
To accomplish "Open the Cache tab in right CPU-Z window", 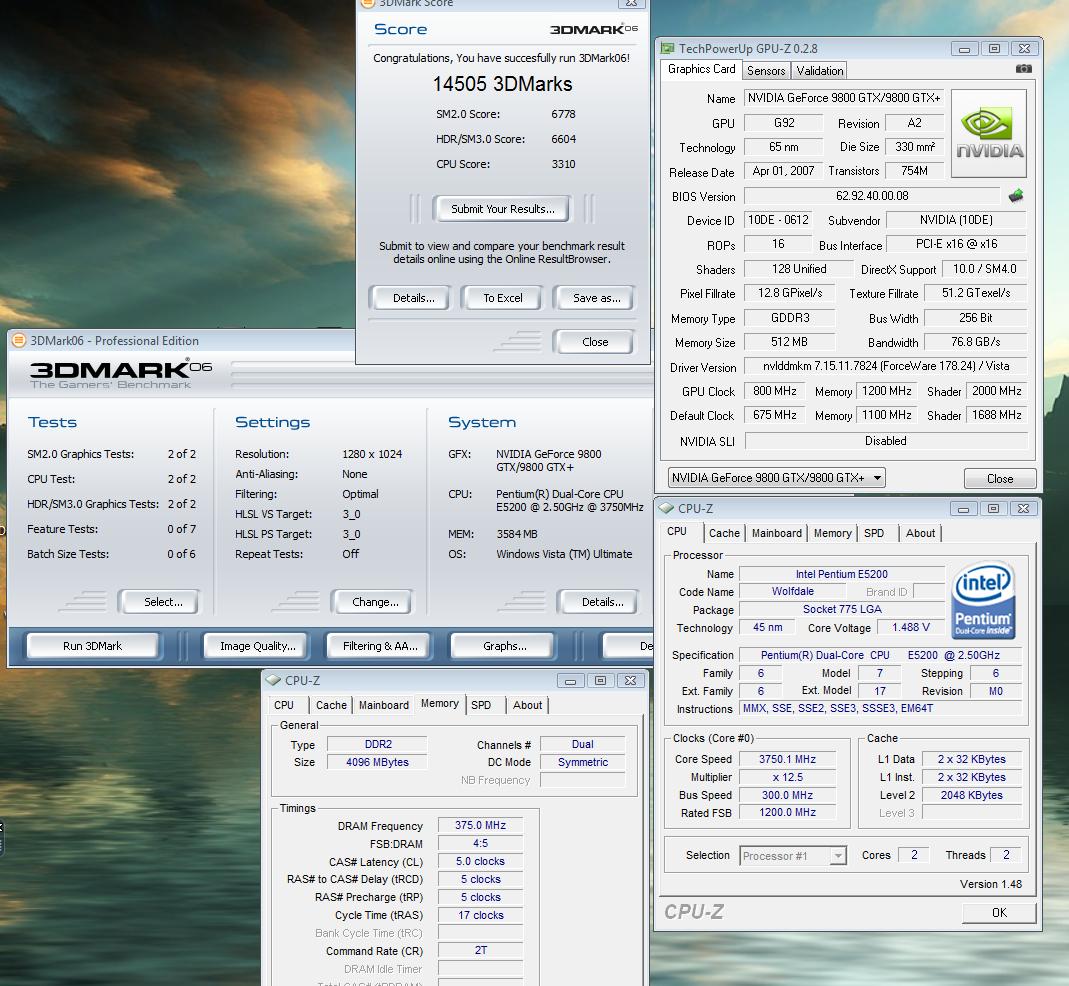I will 724,533.
